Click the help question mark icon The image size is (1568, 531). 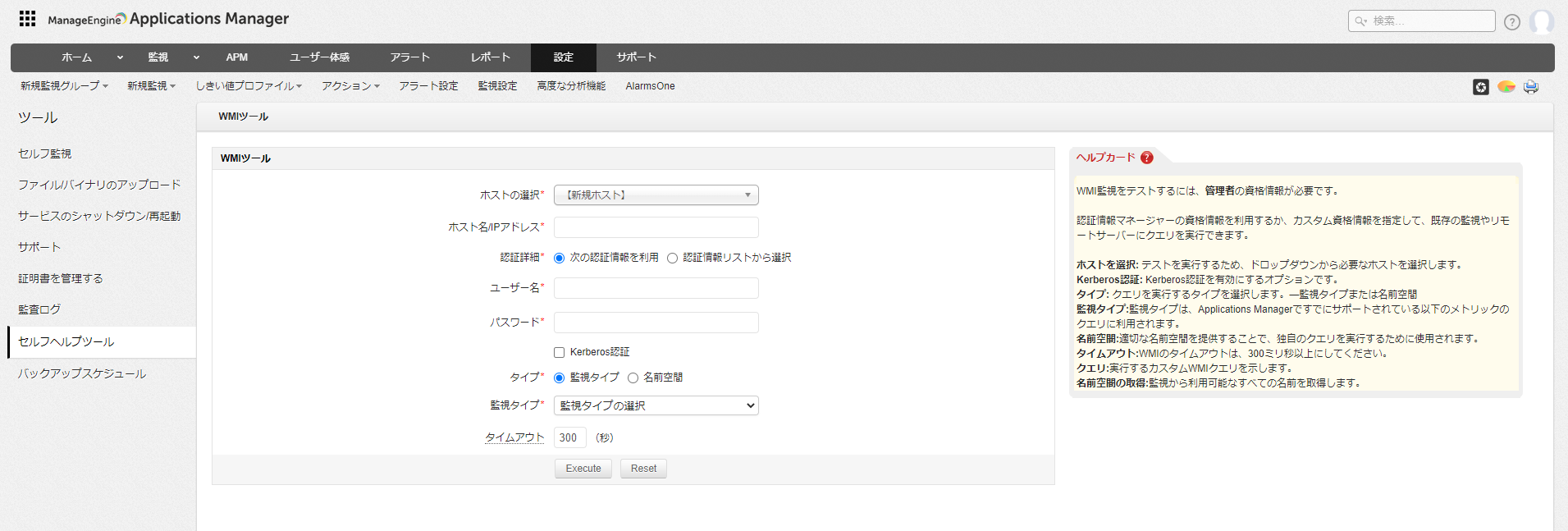(1511, 22)
